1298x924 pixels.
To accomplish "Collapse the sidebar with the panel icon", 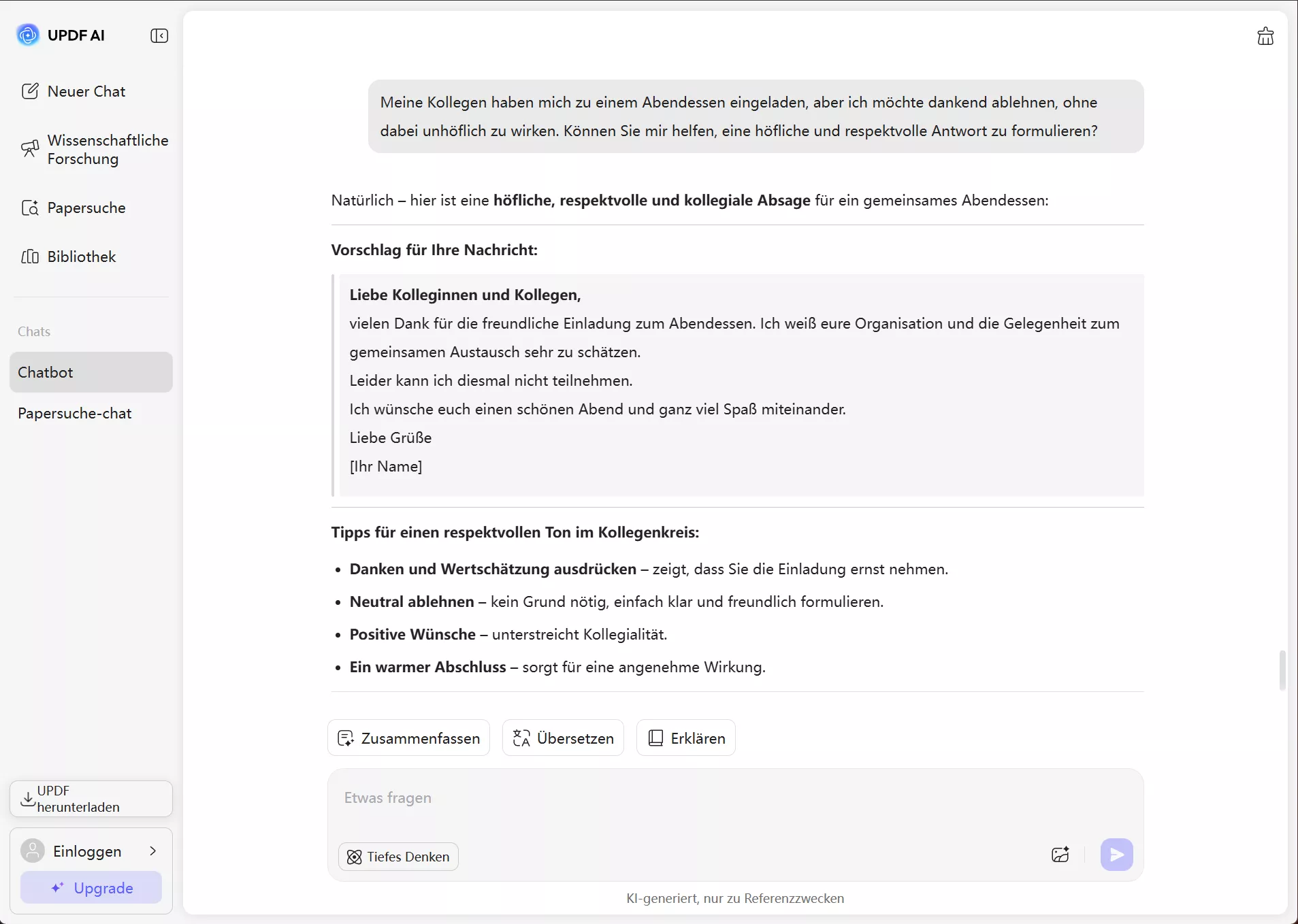I will tap(159, 36).
